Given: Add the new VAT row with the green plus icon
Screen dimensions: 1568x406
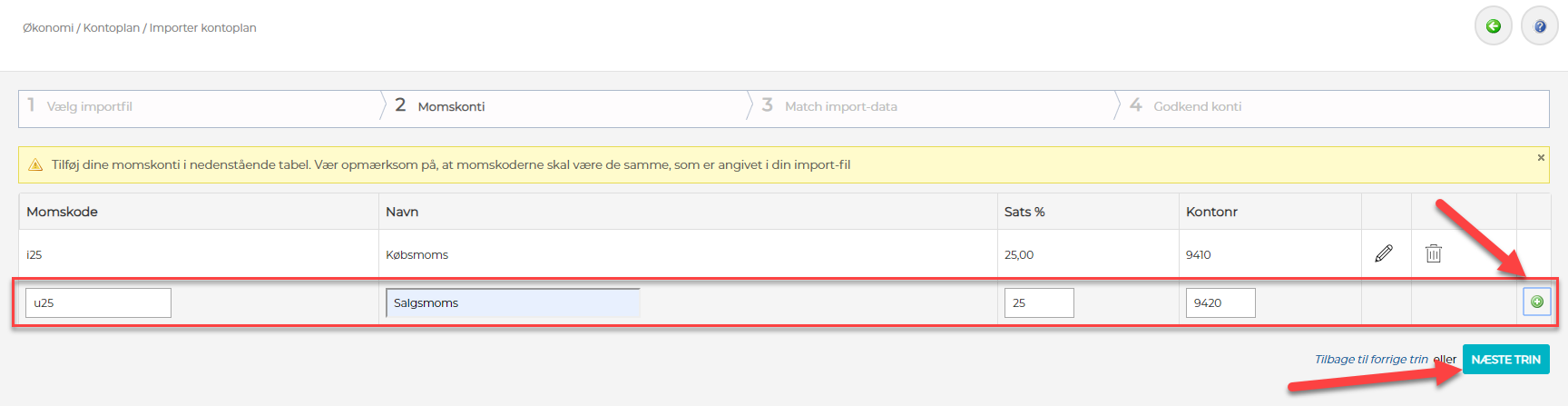Looking at the screenshot, I should [1537, 302].
